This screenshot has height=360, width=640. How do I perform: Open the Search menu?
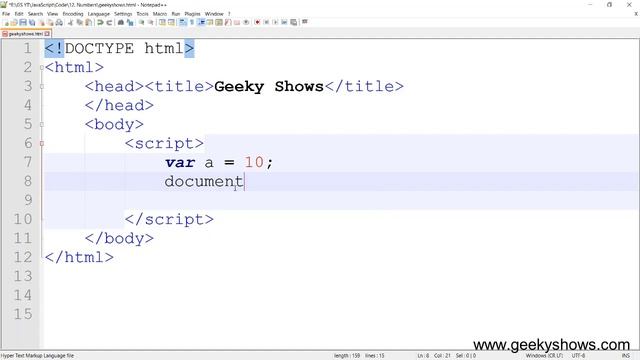(36, 14)
